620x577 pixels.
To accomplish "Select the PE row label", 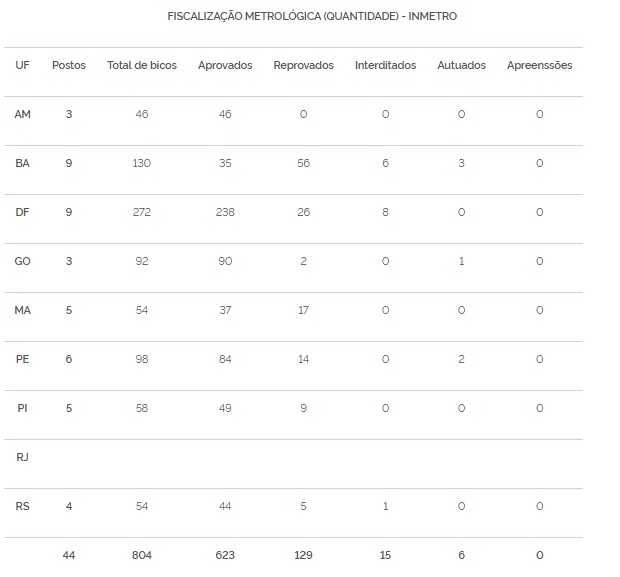I will click(22, 359).
